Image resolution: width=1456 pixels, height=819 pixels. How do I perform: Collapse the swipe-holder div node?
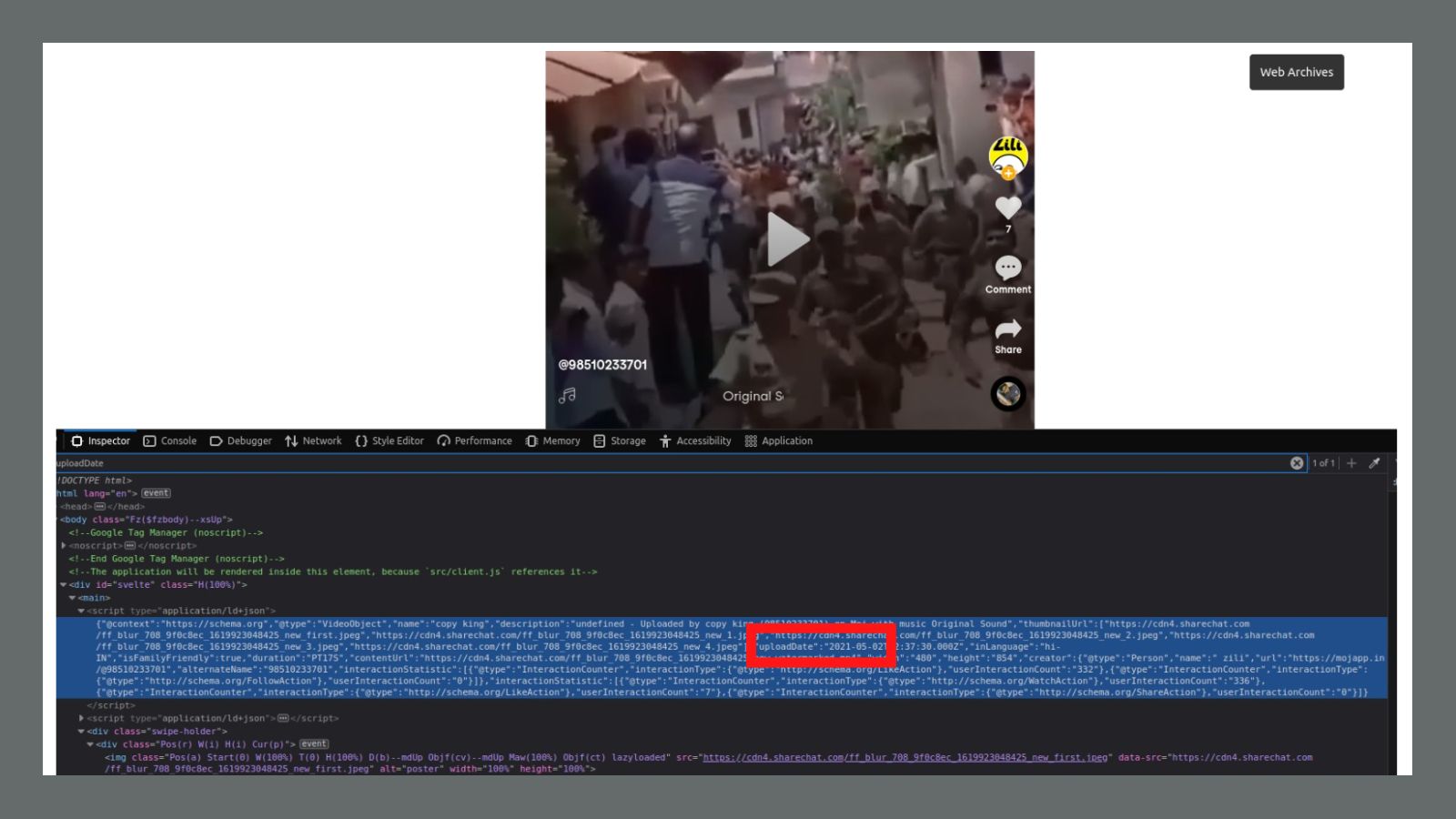coord(81,732)
